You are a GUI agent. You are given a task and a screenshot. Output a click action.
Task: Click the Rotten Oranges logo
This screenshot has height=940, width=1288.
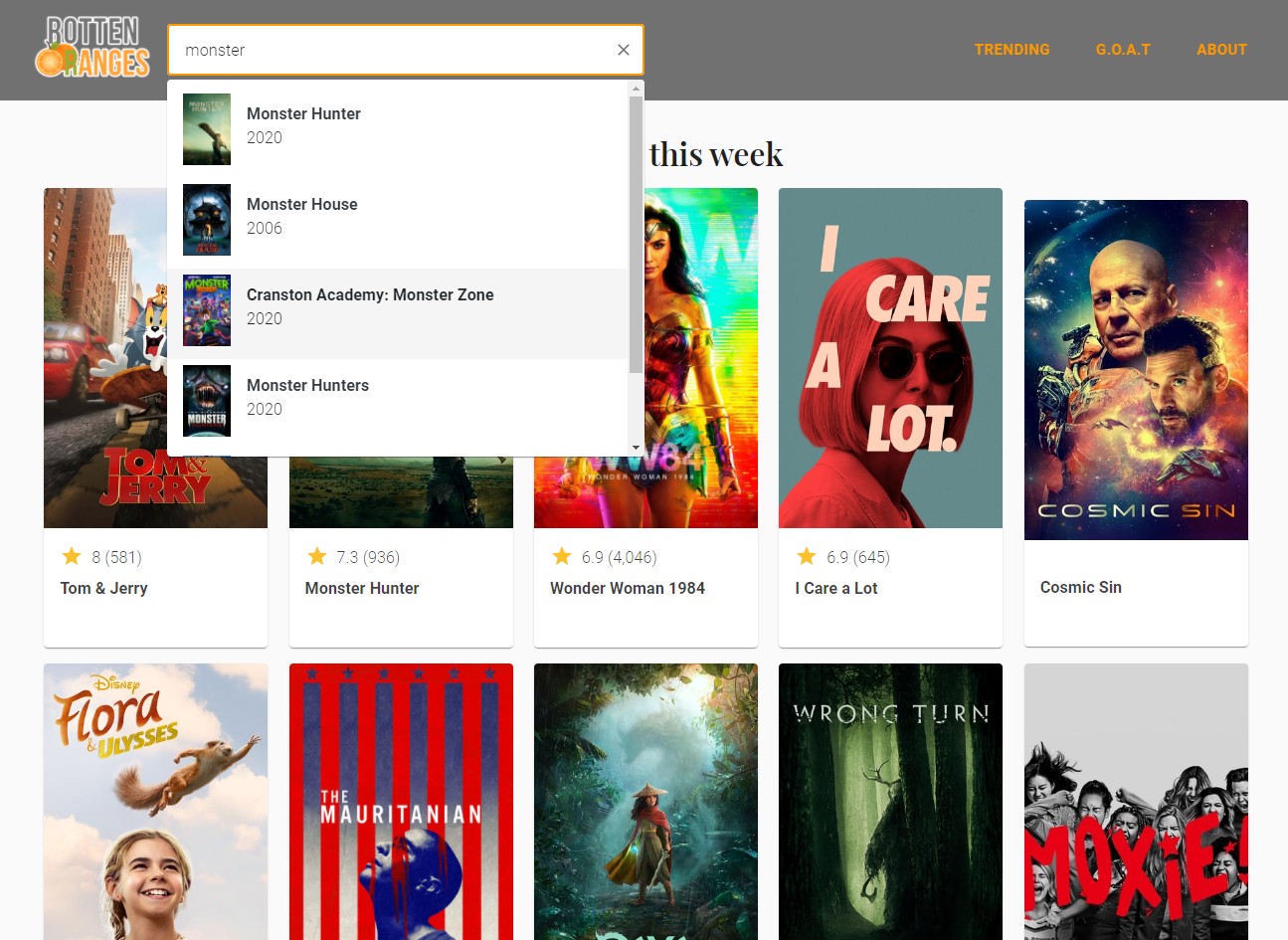(92, 47)
